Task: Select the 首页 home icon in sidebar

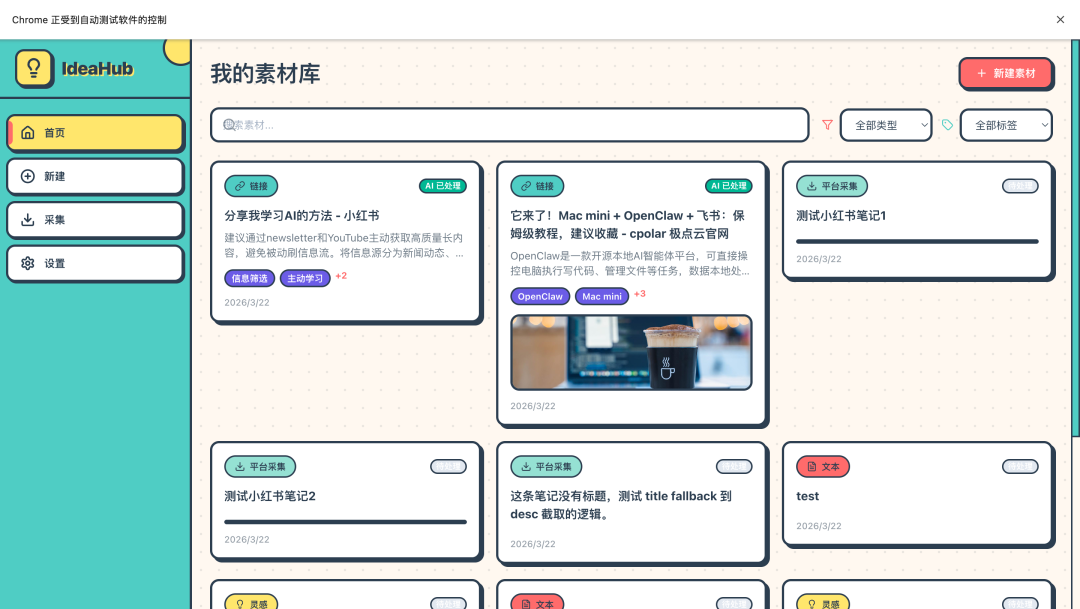Action: (30, 133)
